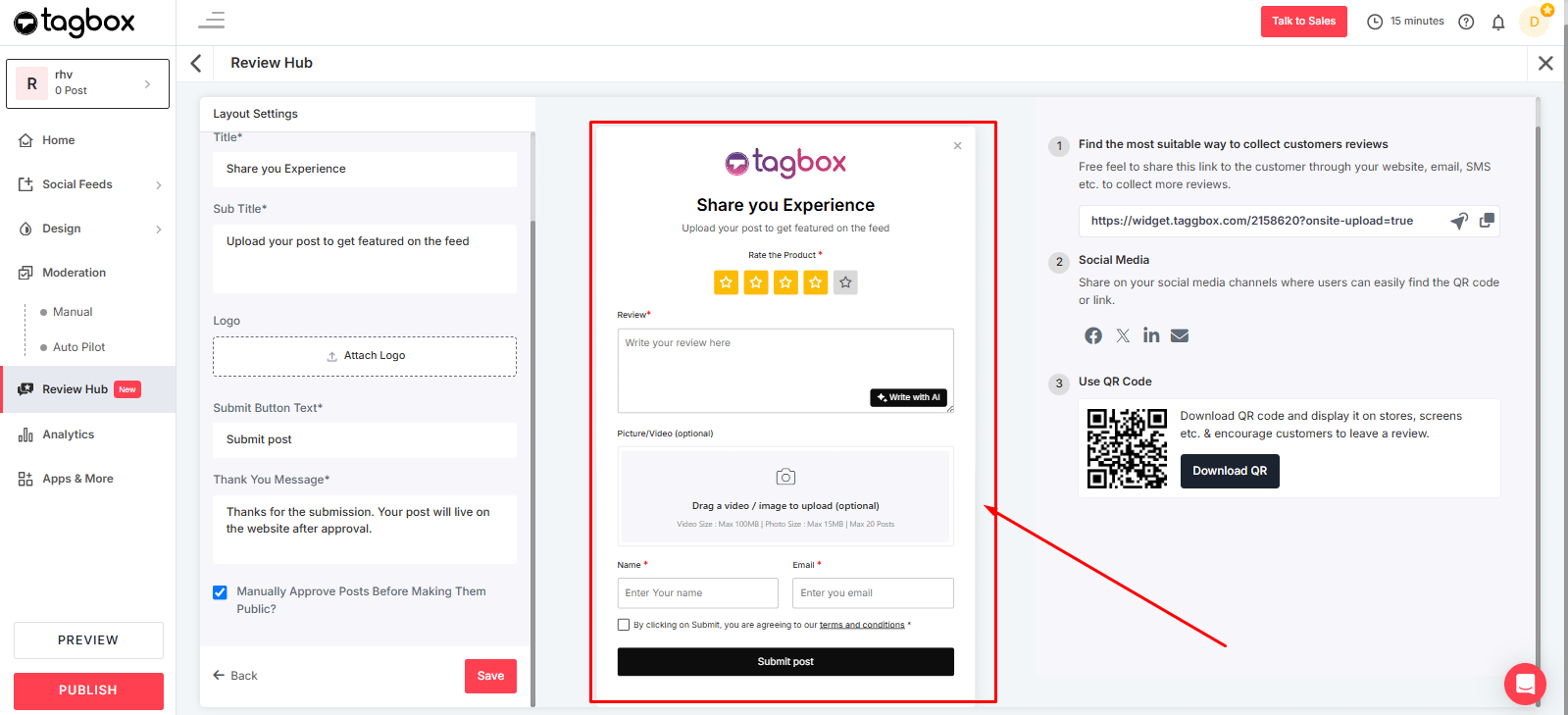Toggle Manually Approve Posts checkbox
The width and height of the screenshot is (1568, 715).
point(220,592)
